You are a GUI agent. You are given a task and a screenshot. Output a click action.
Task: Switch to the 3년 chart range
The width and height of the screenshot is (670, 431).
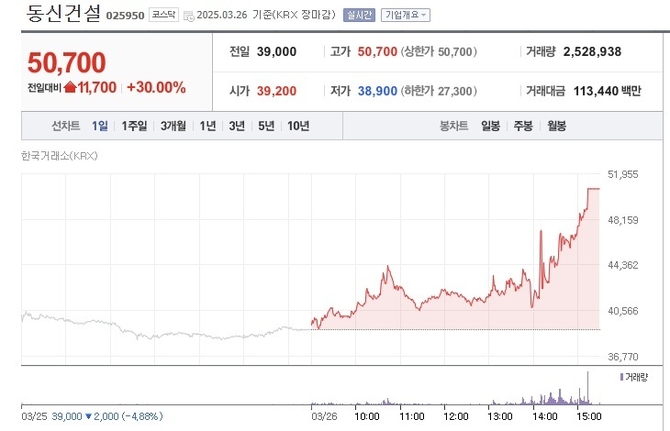tap(236, 126)
